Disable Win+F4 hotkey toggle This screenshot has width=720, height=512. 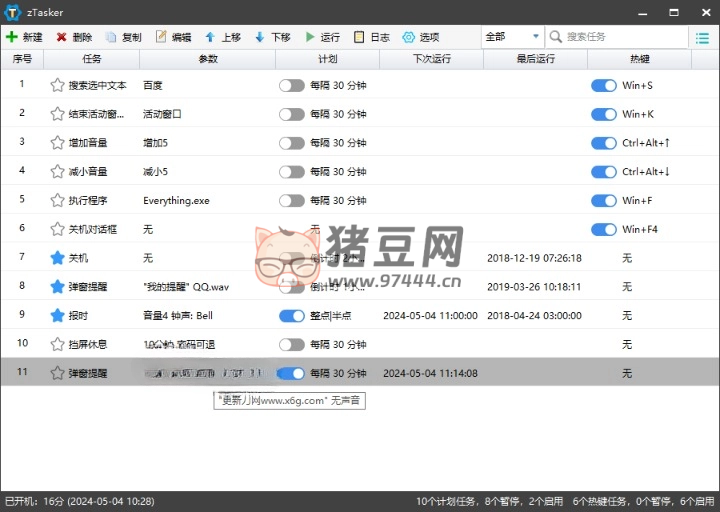[603, 230]
